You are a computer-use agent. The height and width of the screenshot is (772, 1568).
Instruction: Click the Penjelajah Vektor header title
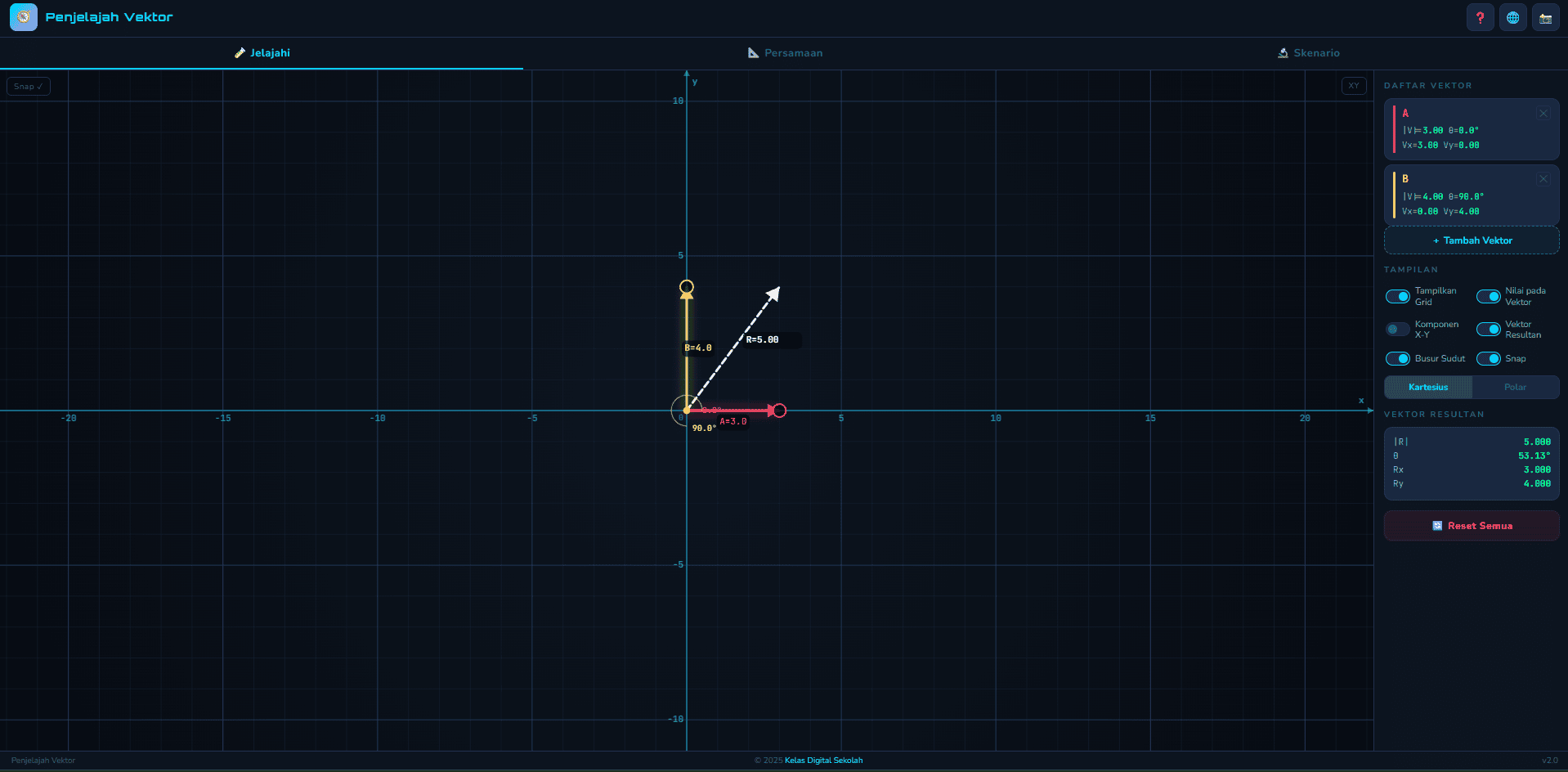tap(109, 17)
